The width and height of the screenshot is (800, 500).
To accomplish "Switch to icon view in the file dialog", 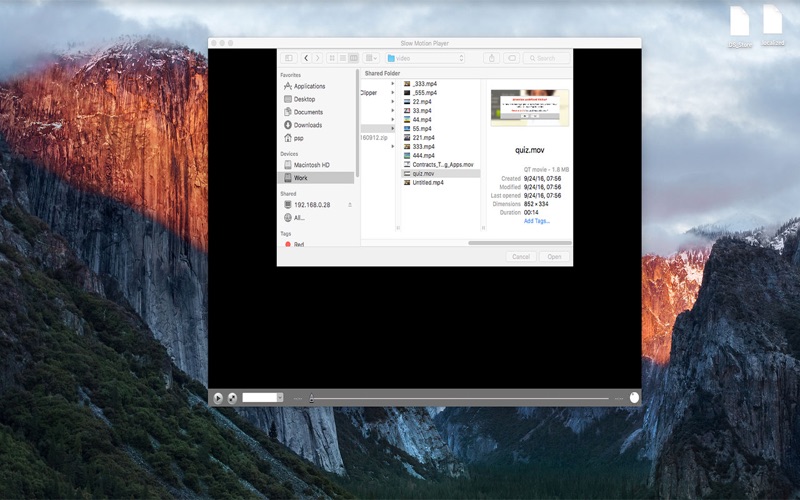I will click(x=332, y=58).
